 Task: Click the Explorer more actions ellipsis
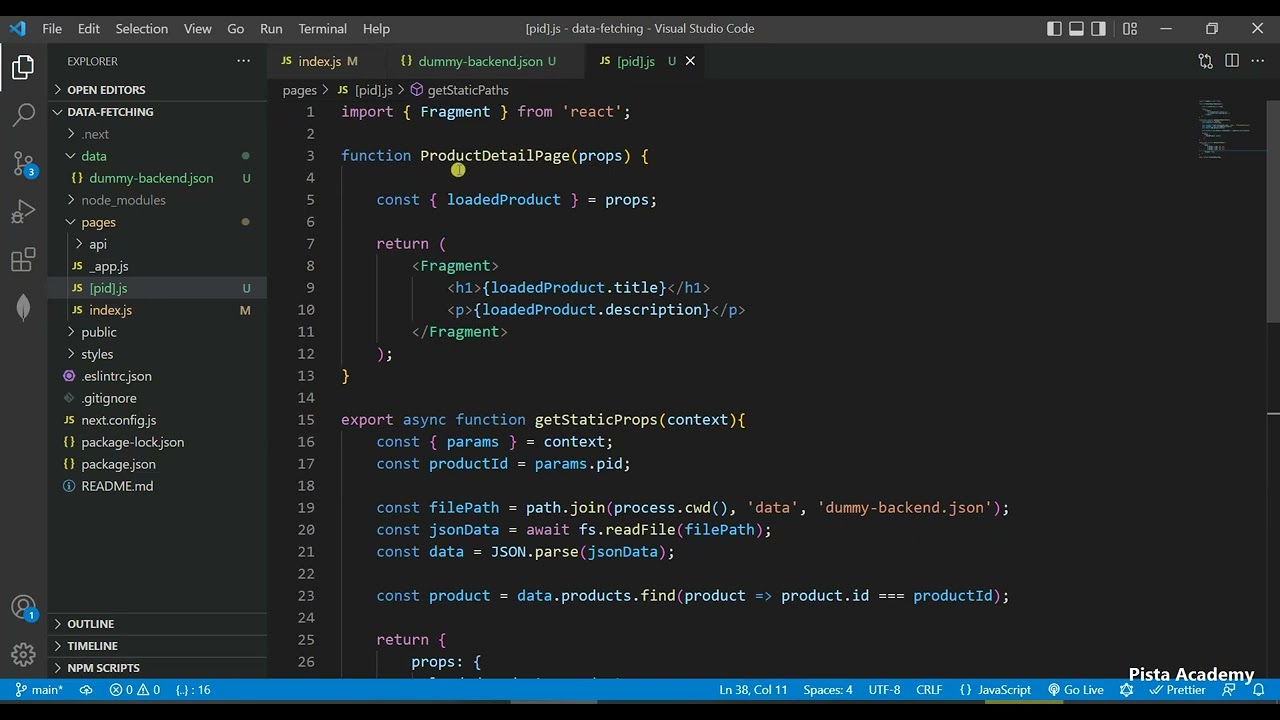tap(243, 61)
